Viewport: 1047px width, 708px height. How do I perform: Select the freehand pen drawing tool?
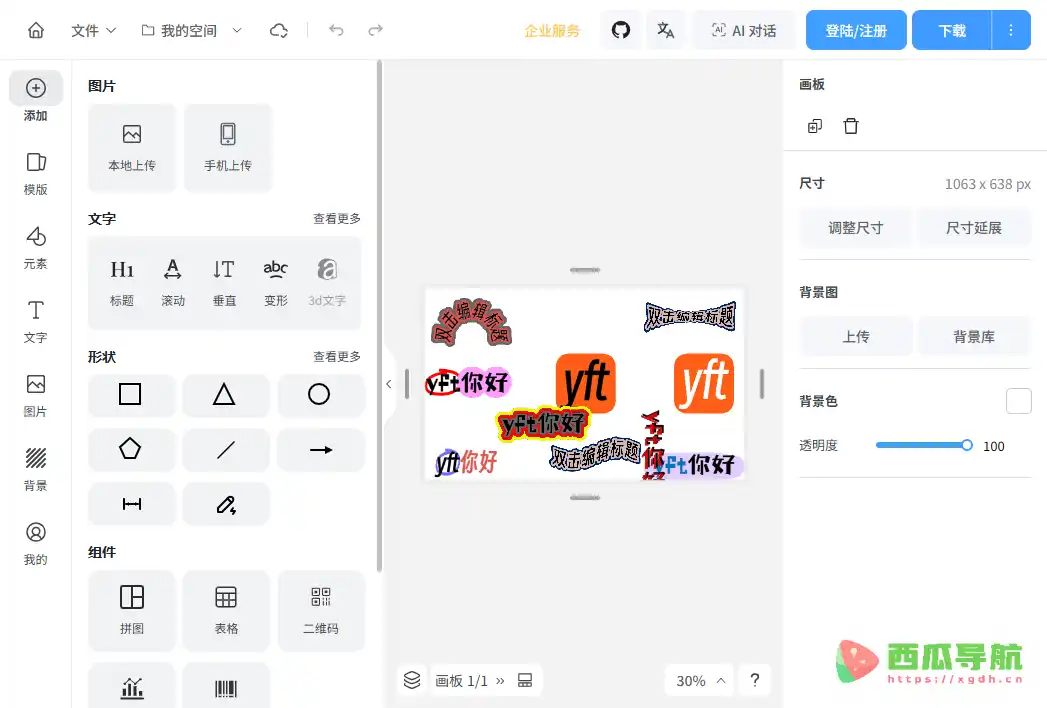click(x=225, y=504)
